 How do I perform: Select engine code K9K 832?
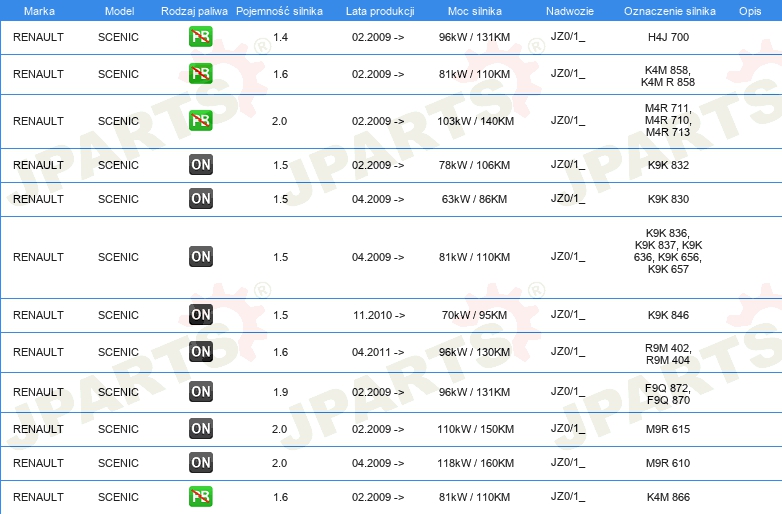[x=668, y=165]
